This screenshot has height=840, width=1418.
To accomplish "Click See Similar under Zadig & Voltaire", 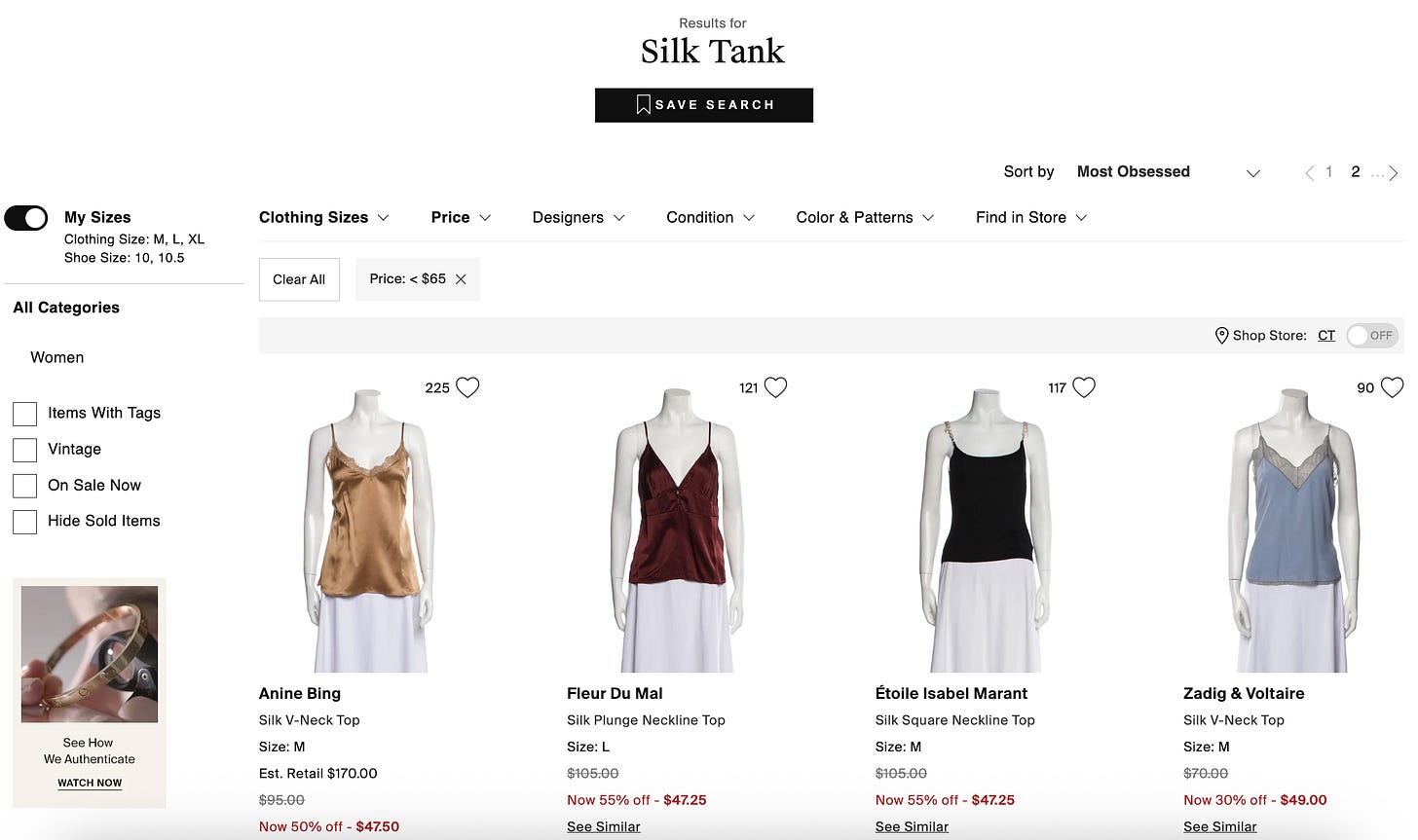I will (x=1220, y=826).
